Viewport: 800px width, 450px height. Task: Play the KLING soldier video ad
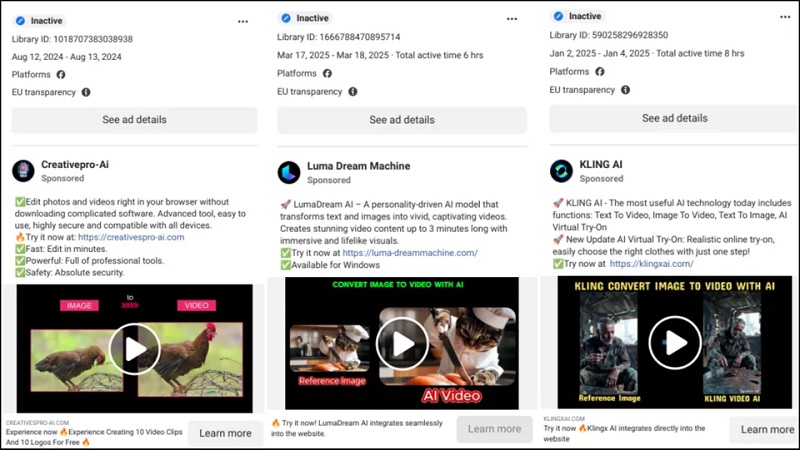pyautogui.click(x=674, y=342)
